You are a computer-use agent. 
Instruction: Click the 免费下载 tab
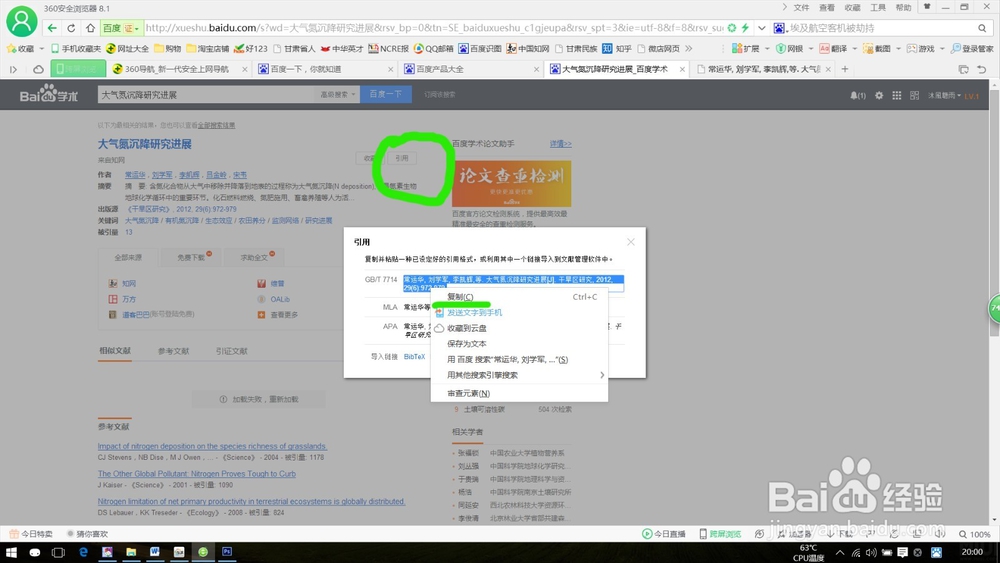[191, 258]
